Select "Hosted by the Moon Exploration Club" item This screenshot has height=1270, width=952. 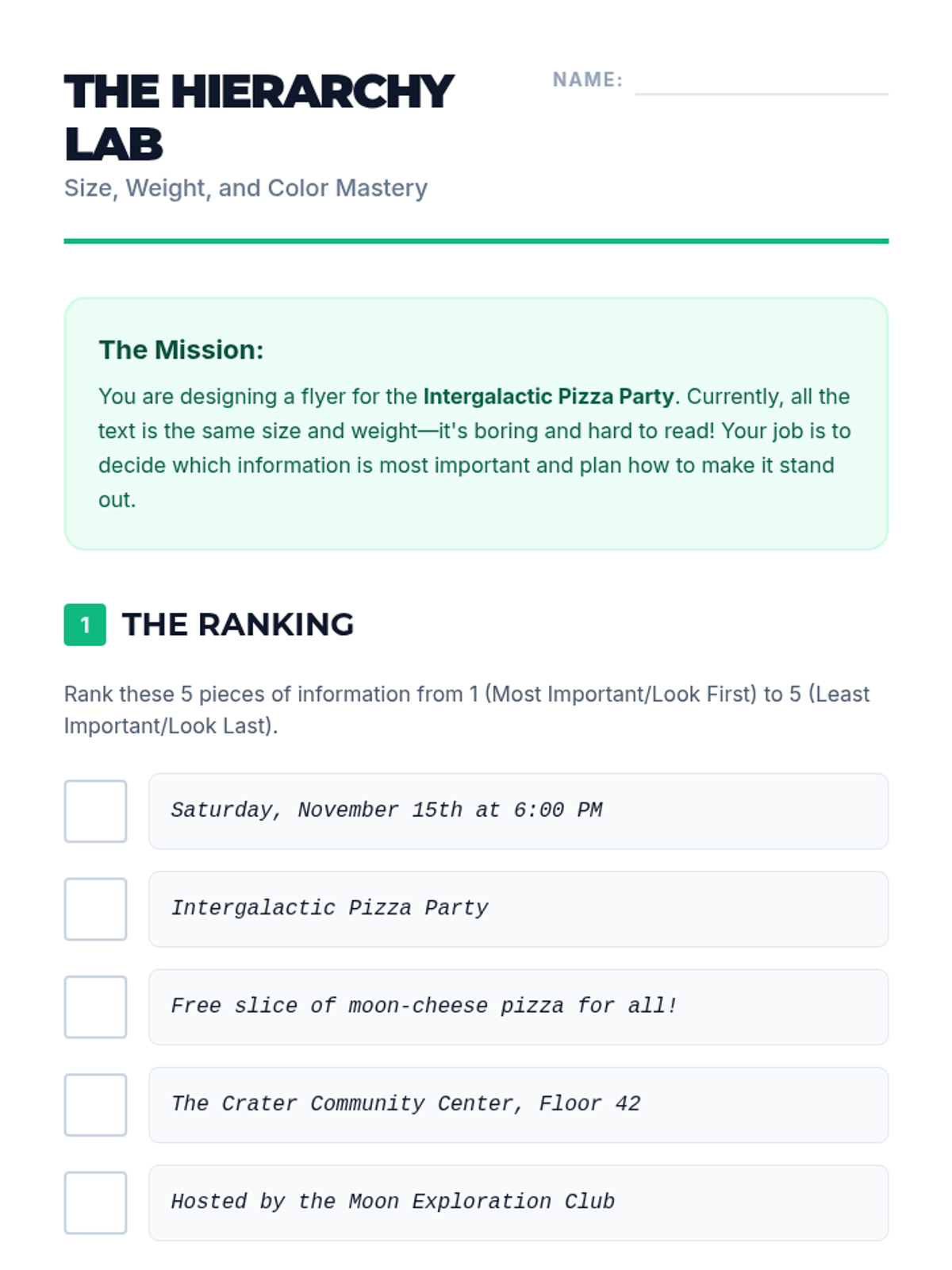pyautogui.click(x=518, y=1203)
